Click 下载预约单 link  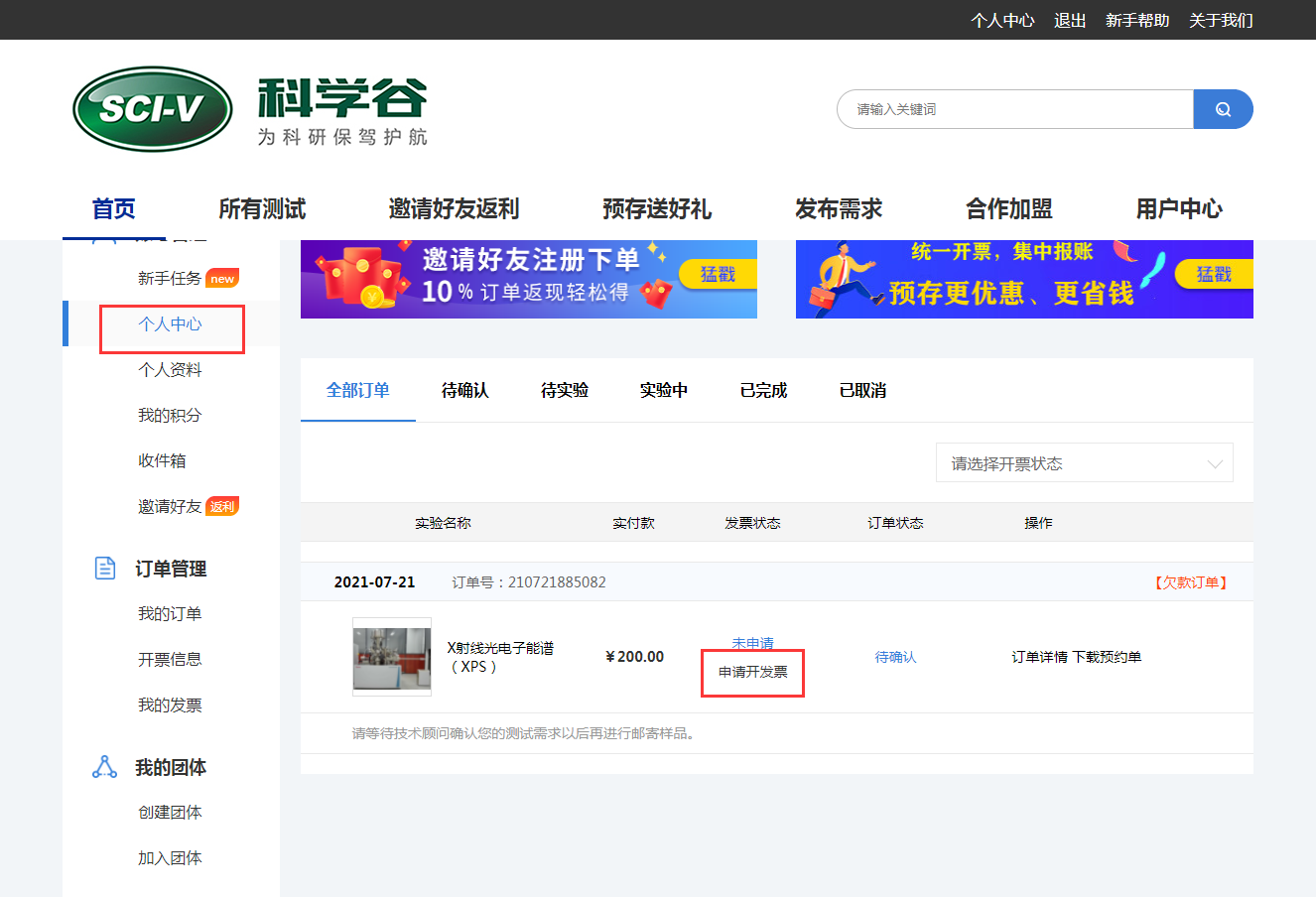point(1107,657)
